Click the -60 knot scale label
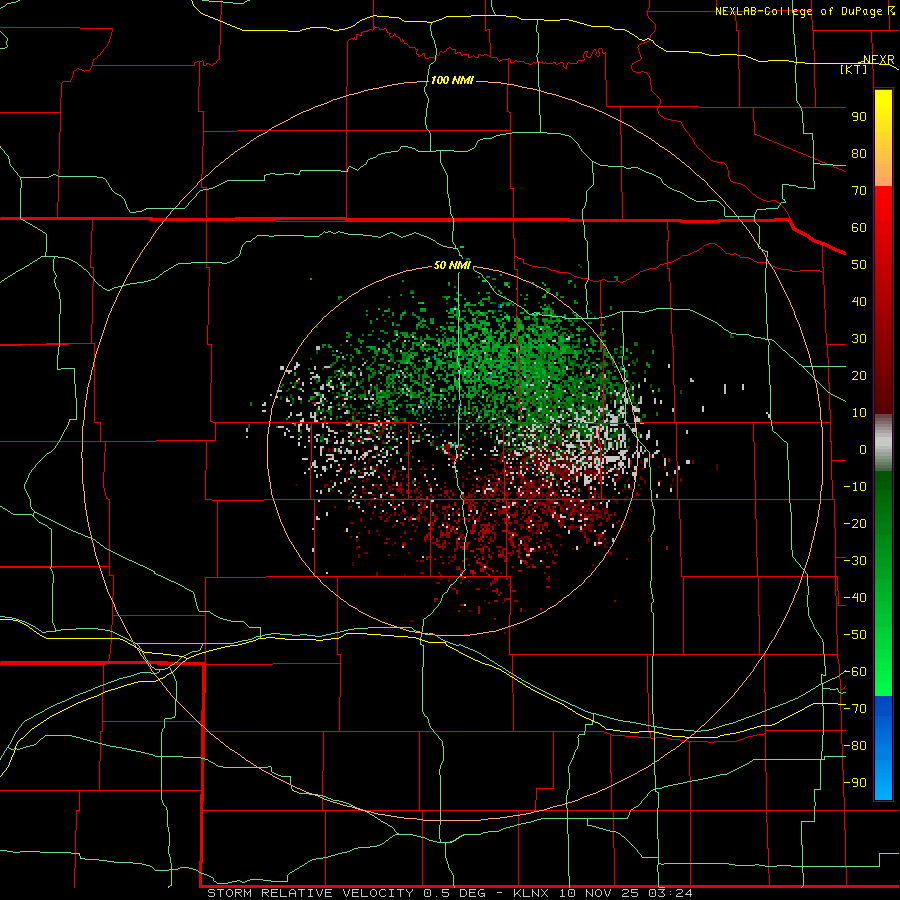 pyautogui.click(x=855, y=672)
